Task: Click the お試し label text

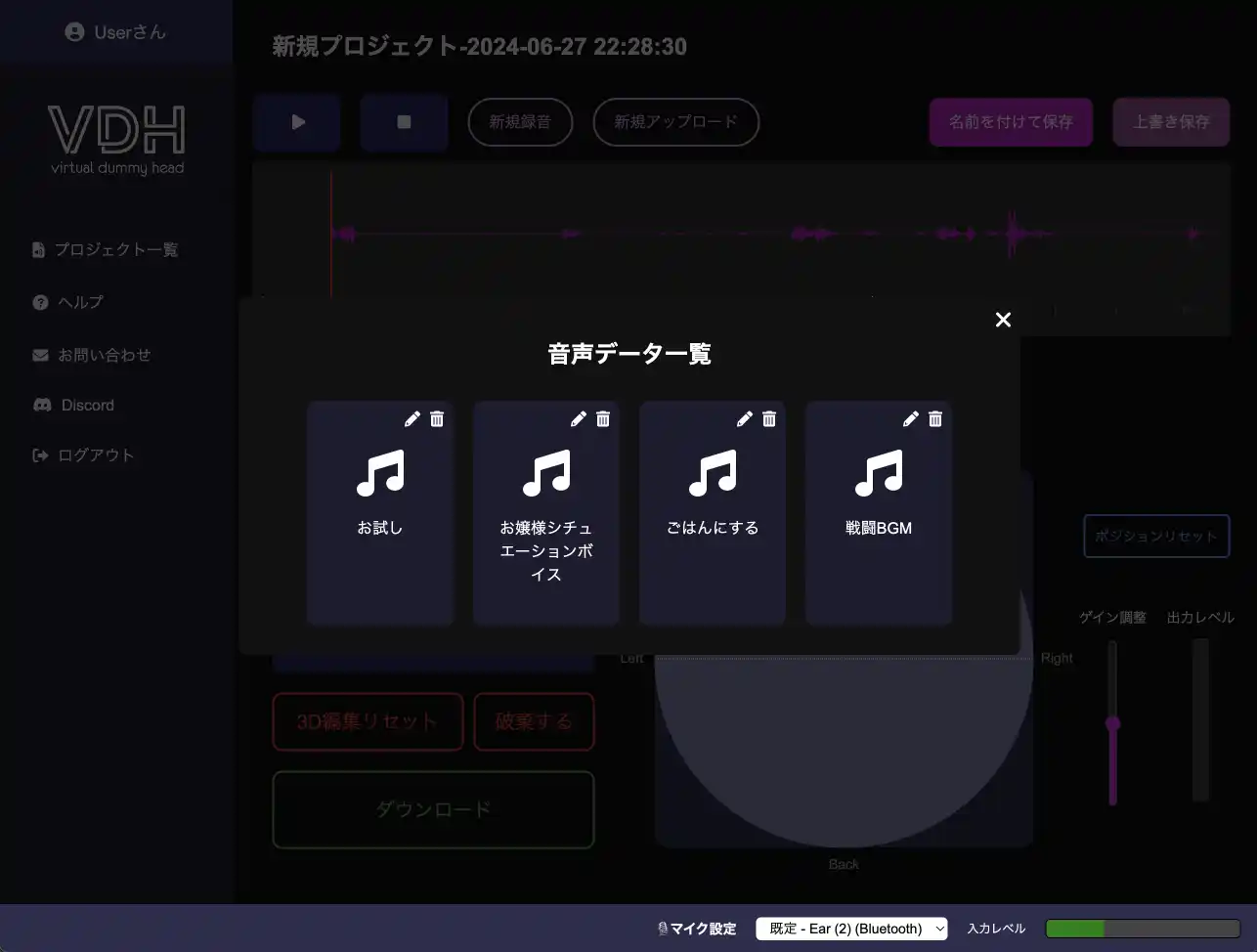Action: [x=380, y=528]
